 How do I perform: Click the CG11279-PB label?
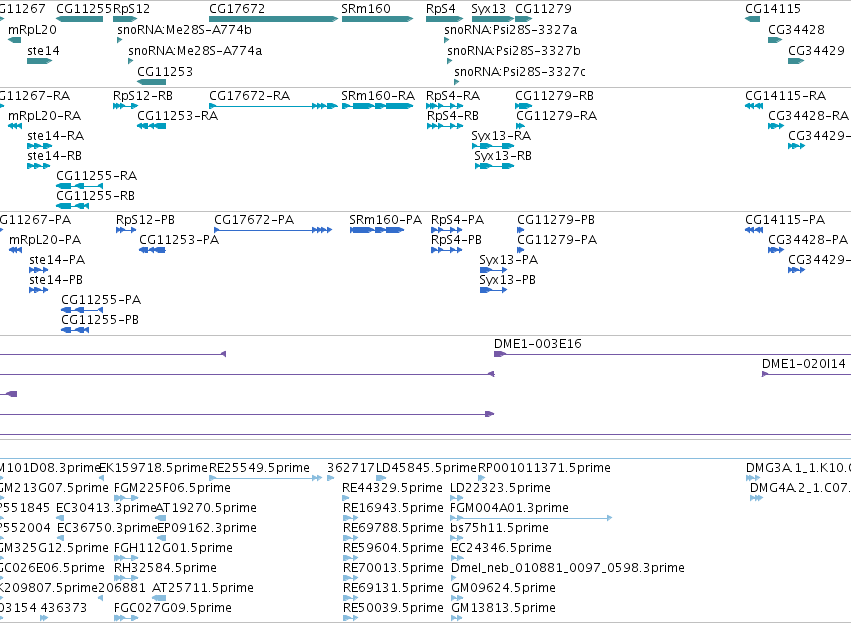556,220
